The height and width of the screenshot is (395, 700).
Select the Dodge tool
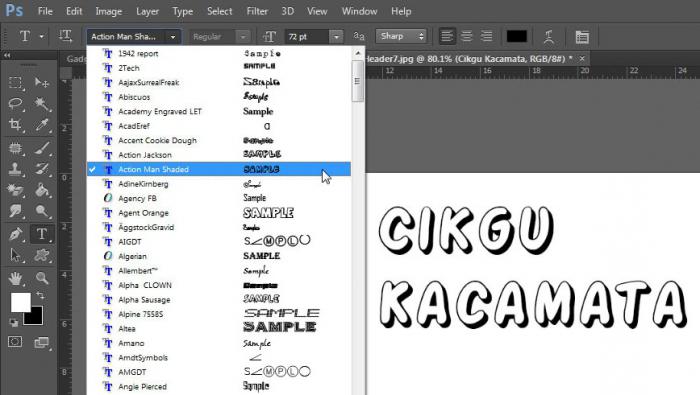click(42, 211)
